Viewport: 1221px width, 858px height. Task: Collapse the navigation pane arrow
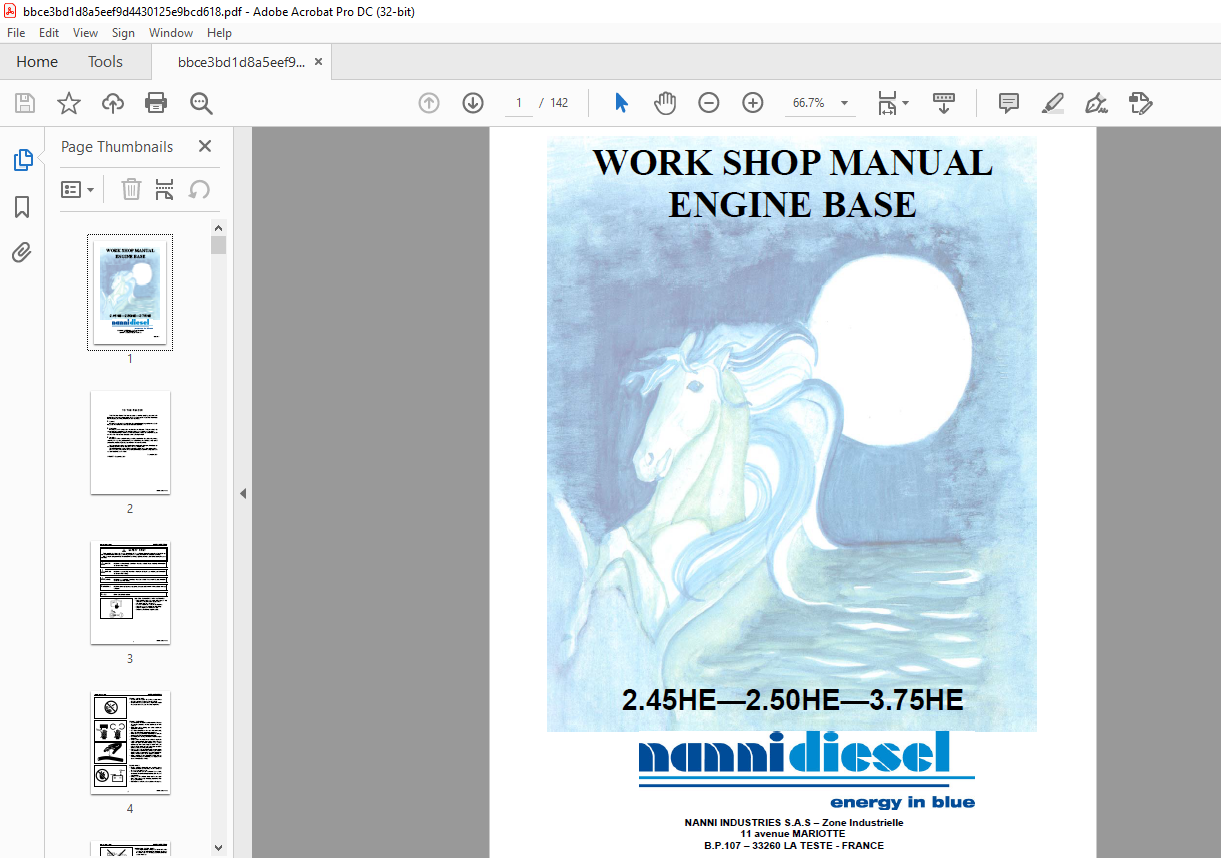coord(242,493)
